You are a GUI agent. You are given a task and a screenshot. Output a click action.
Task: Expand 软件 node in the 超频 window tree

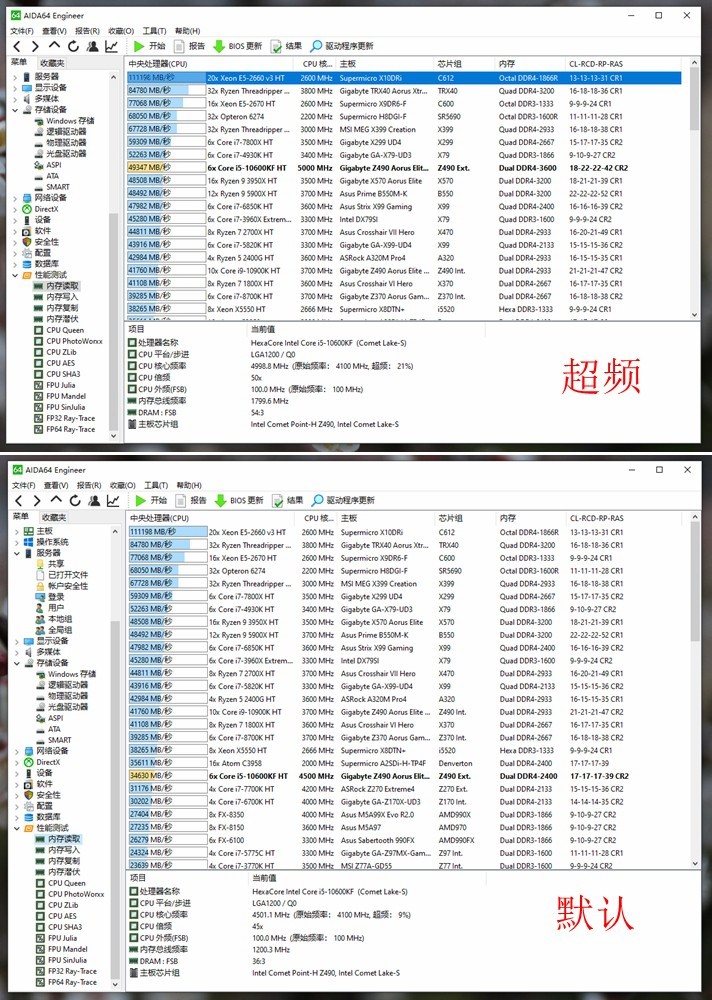point(15,232)
